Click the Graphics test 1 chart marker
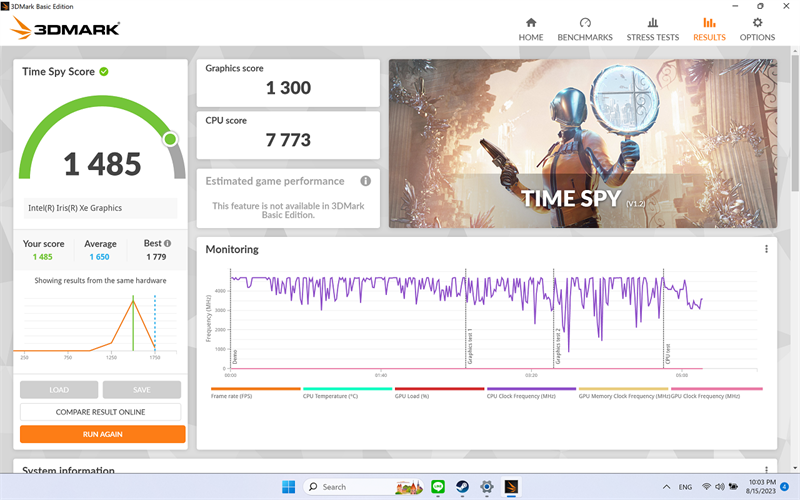This screenshot has width=800, height=500. [470, 347]
